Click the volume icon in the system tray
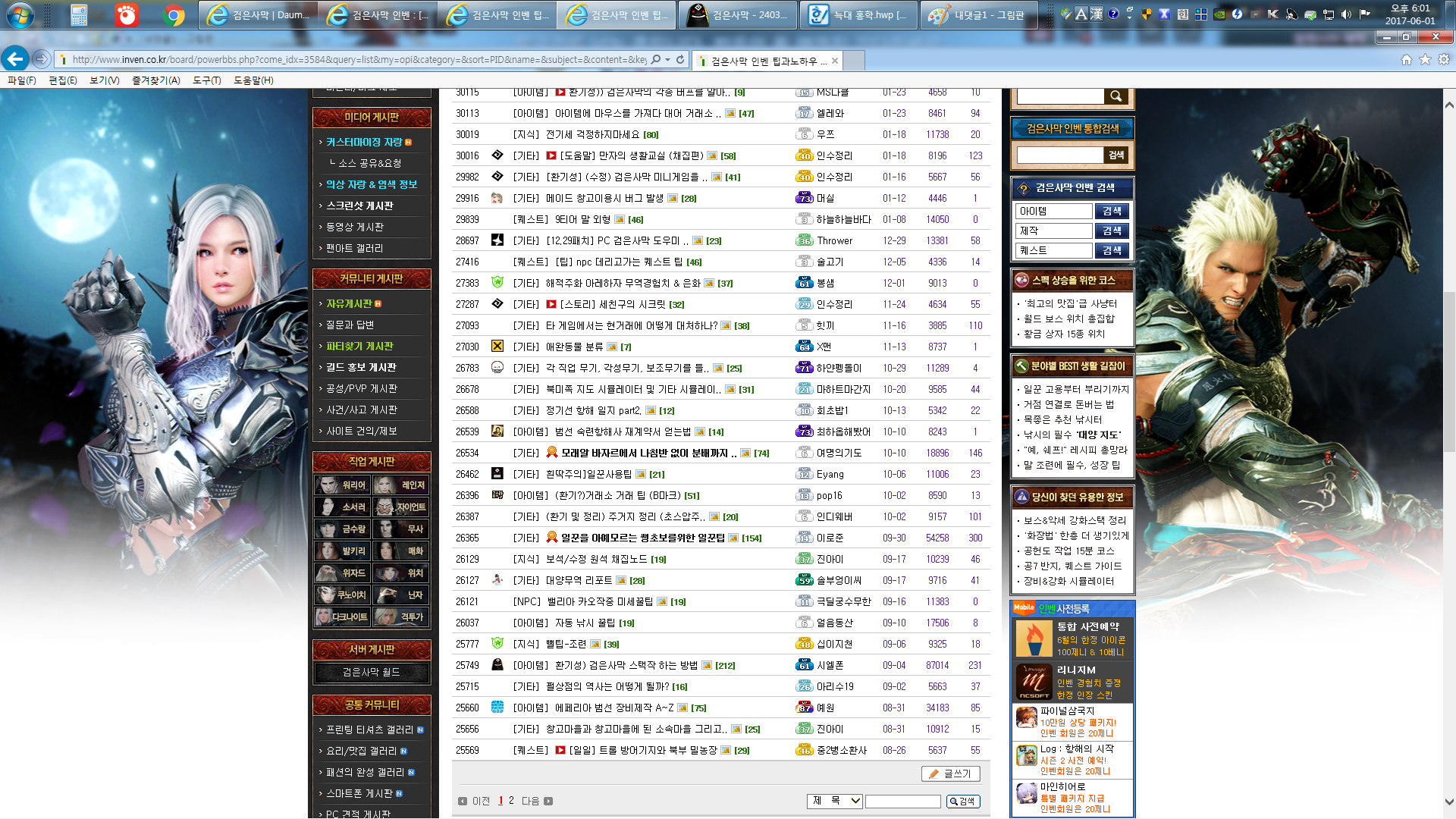 (1345, 13)
